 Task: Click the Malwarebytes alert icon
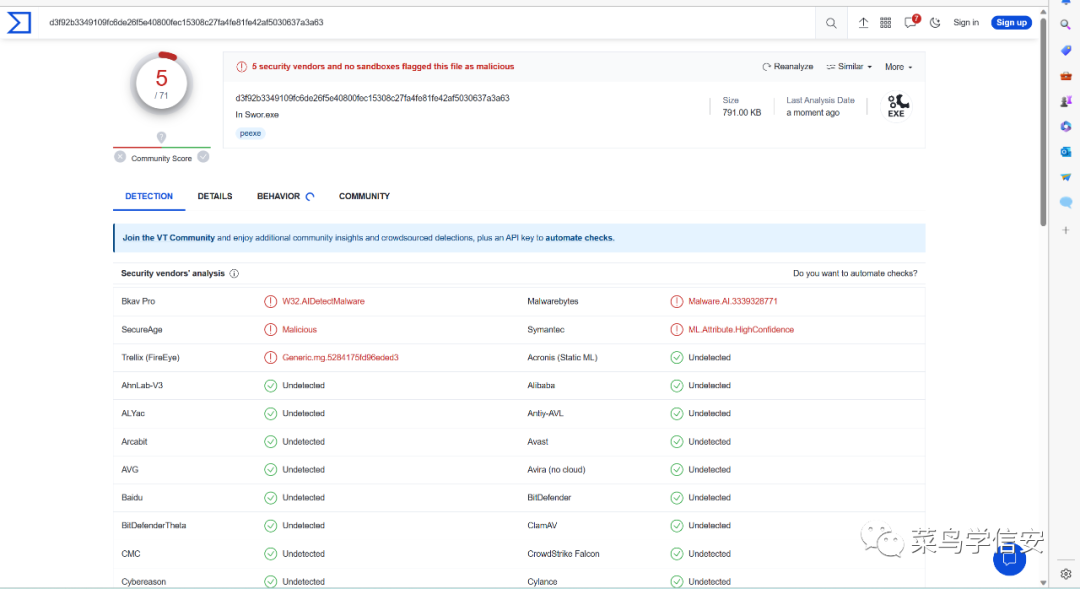tap(677, 302)
